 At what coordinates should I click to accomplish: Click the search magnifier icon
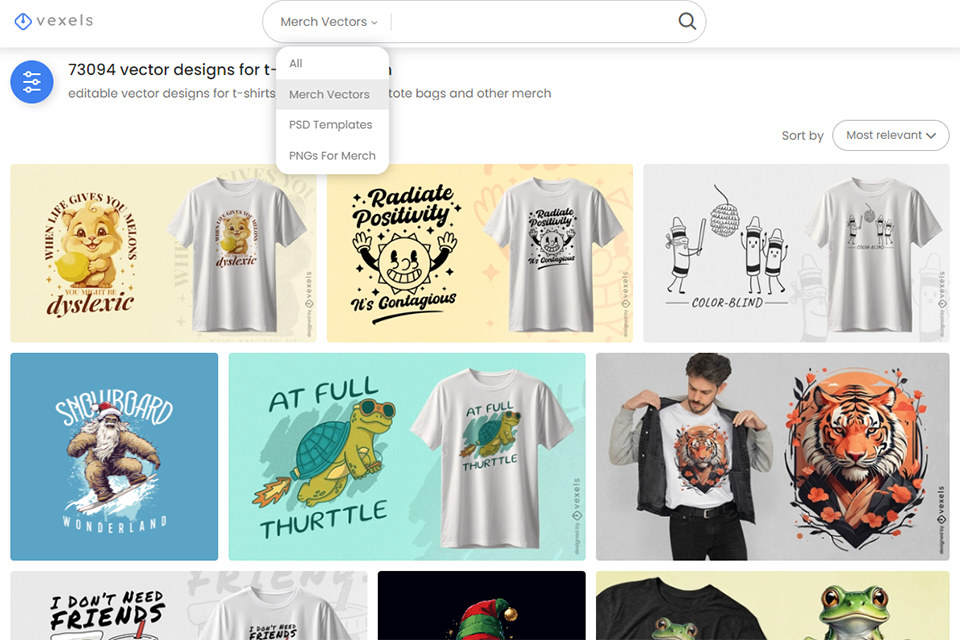[x=687, y=21]
